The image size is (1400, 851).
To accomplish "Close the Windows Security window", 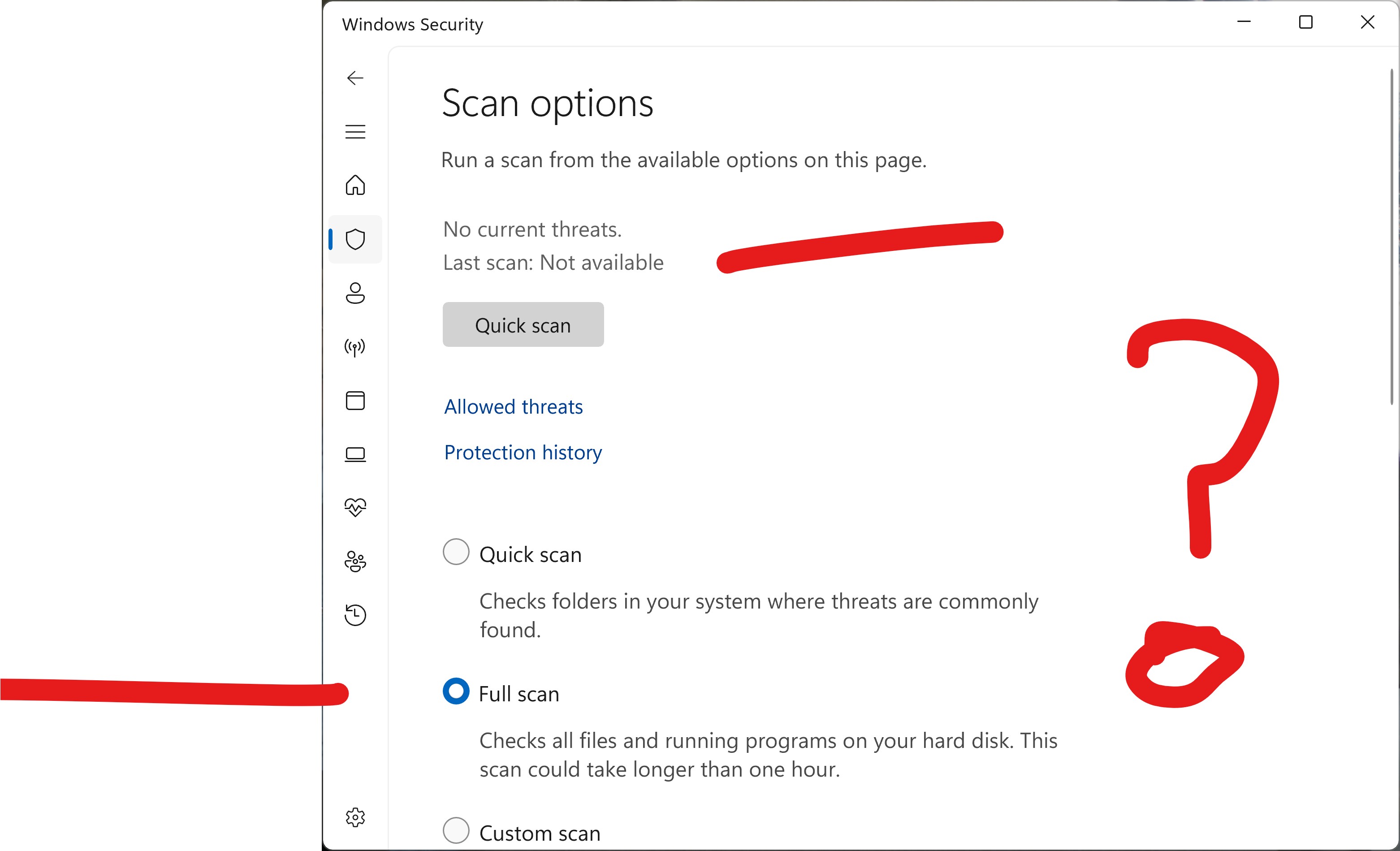I will click(1368, 22).
